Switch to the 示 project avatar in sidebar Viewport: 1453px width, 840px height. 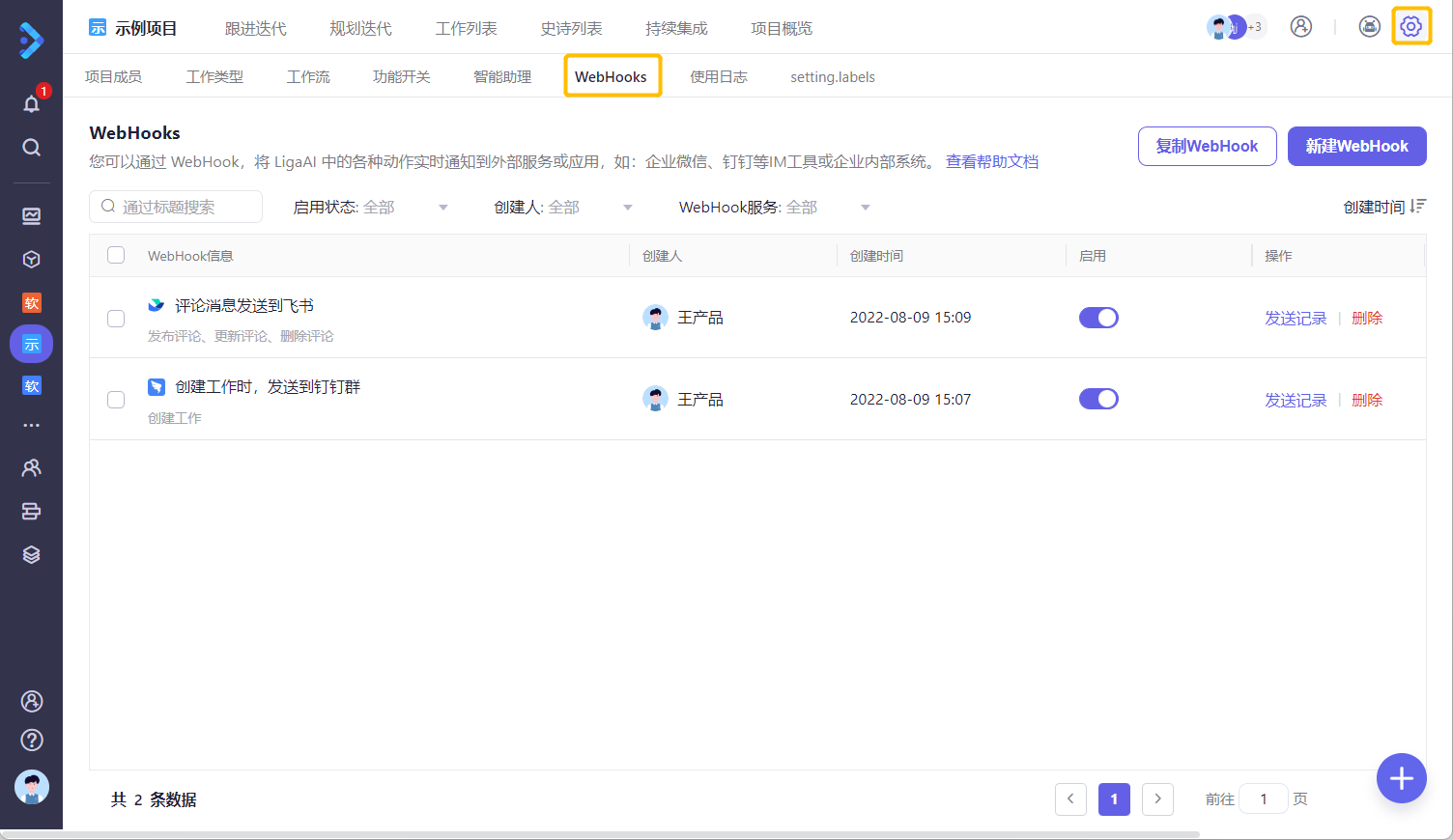[x=31, y=343]
